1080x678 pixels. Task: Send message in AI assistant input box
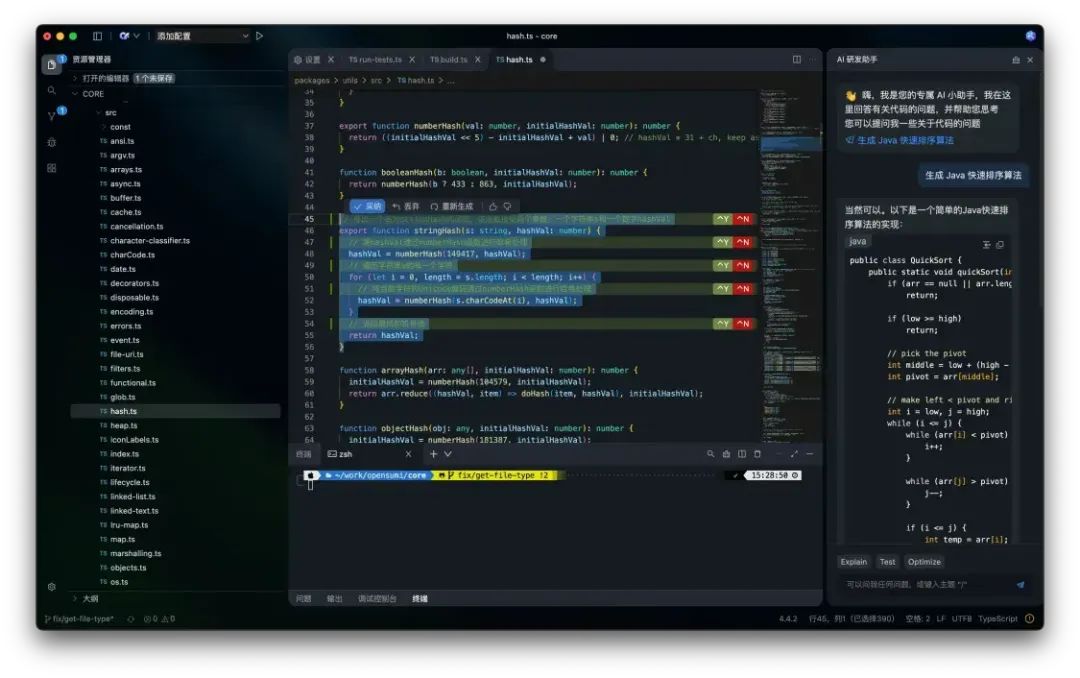point(1019,585)
